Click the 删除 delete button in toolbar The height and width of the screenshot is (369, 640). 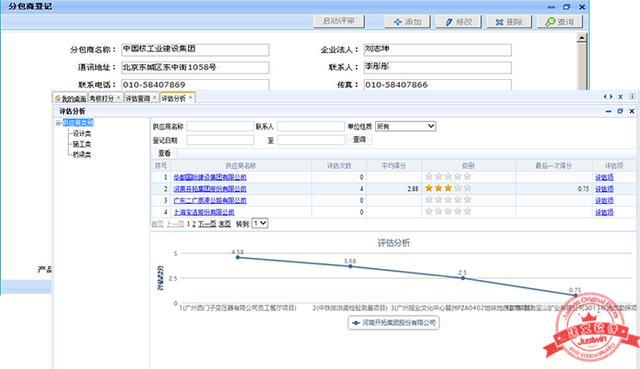509,22
